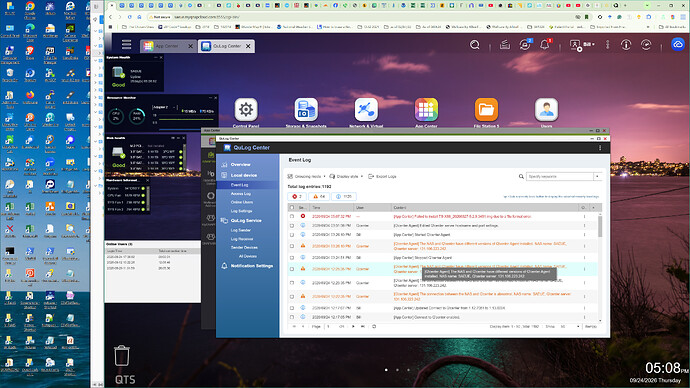Screen dimensions: 690x388
Task: Open row options for 'Started Qcenter Agent' entry
Action: [584, 235]
